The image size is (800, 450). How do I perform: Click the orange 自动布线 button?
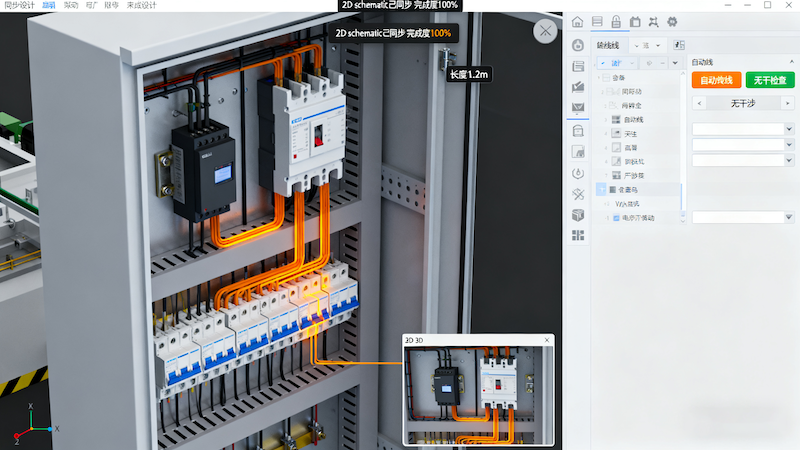coord(716,80)
